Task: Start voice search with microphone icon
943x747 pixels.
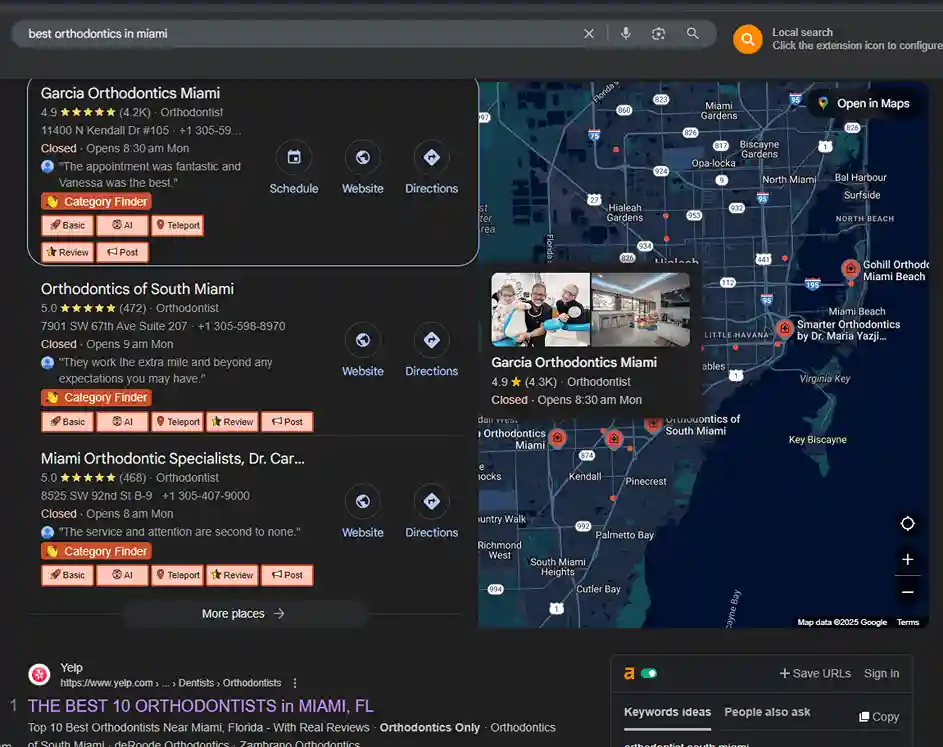Action: [625, 34]
